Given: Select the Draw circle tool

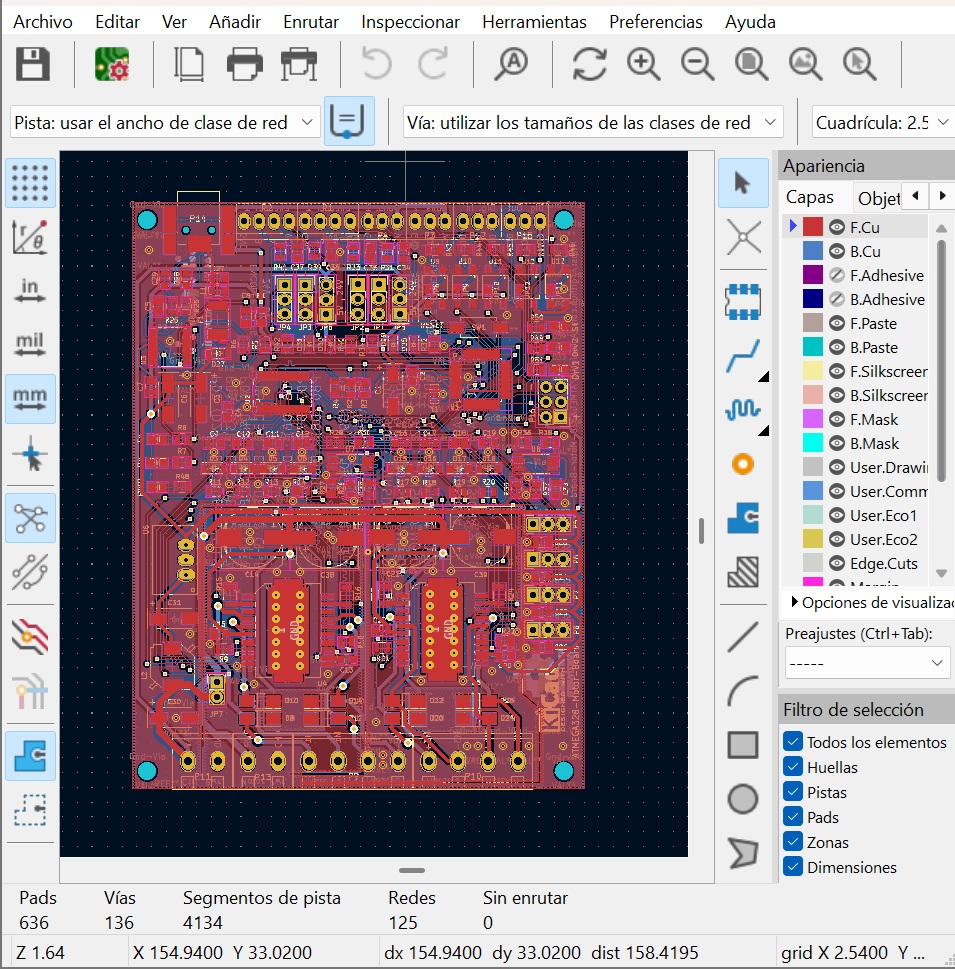Looking at the screenshot, I should [x=742, y=798].
